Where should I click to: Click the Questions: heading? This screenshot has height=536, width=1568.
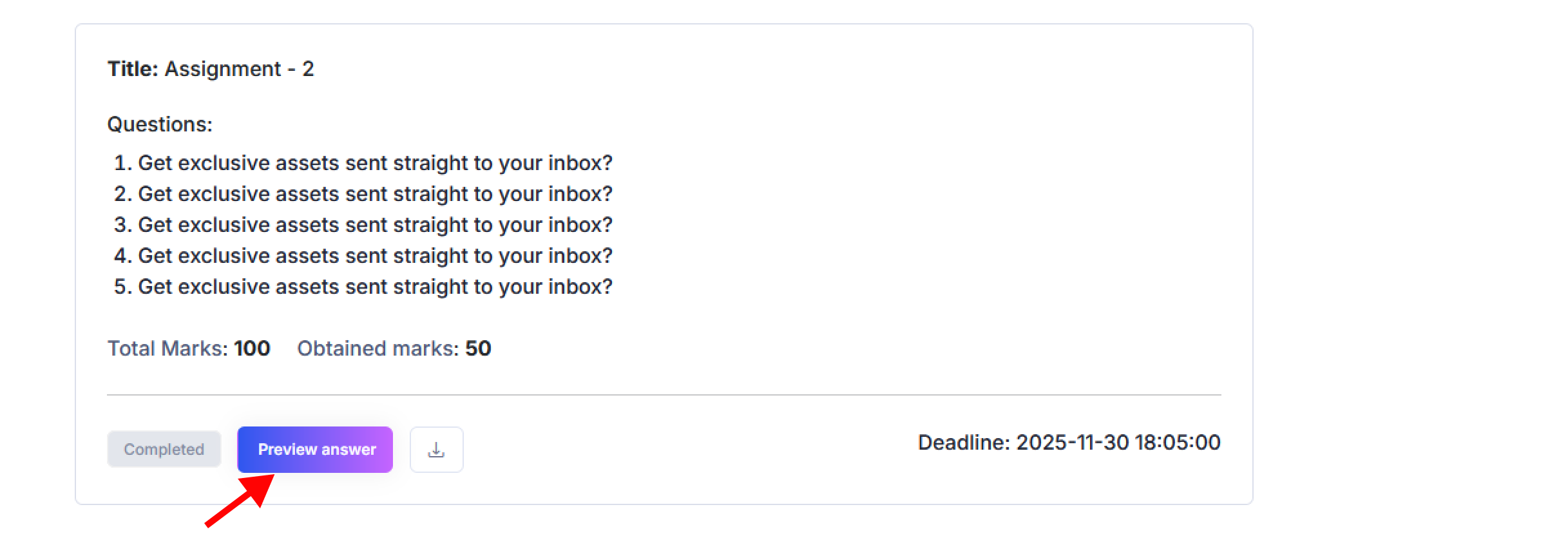pyautogui.click(x=160, y=124)
